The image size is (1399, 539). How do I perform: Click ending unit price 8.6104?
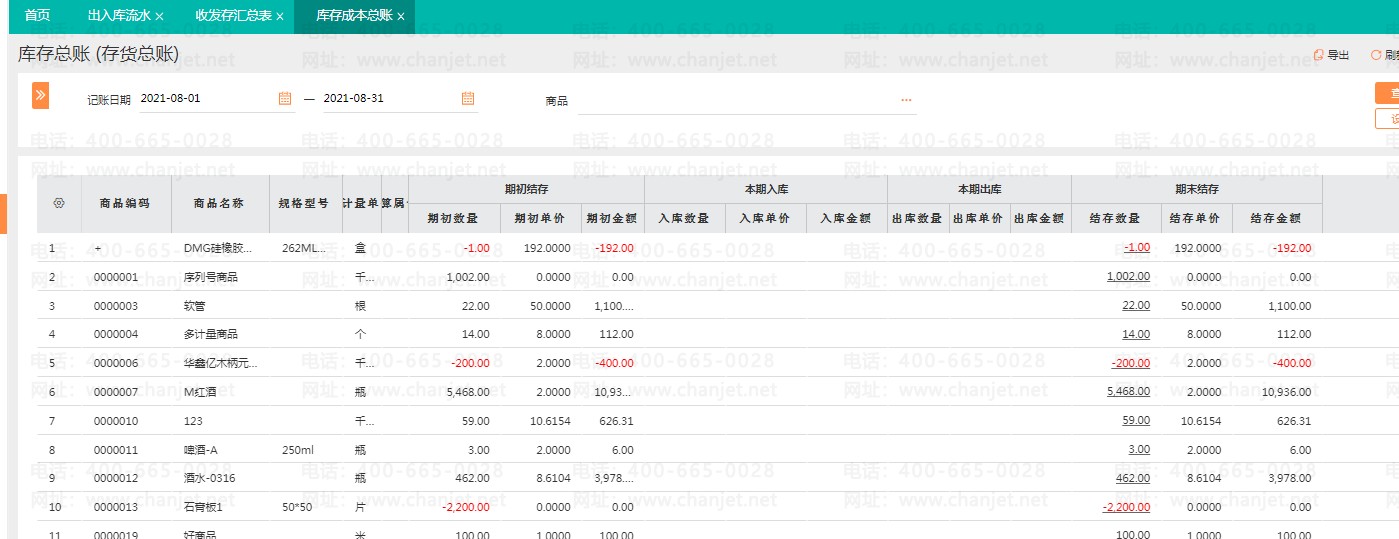[x=1203, y=479]
